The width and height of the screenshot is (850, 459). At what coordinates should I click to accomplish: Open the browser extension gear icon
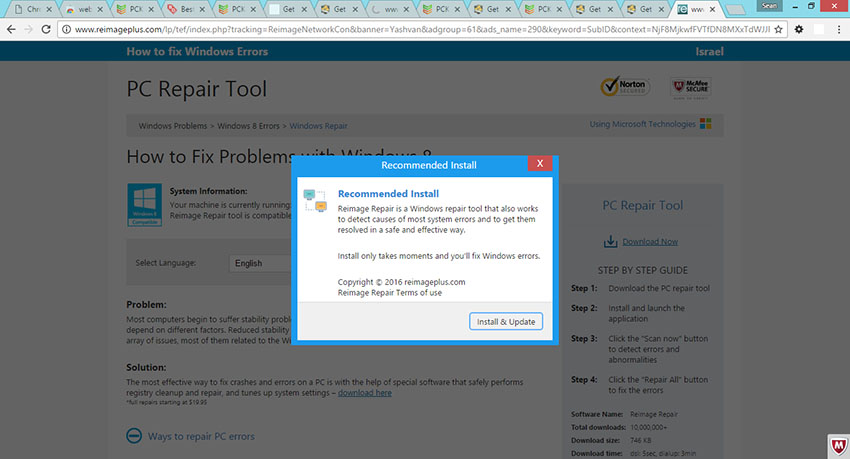(799, 29)
